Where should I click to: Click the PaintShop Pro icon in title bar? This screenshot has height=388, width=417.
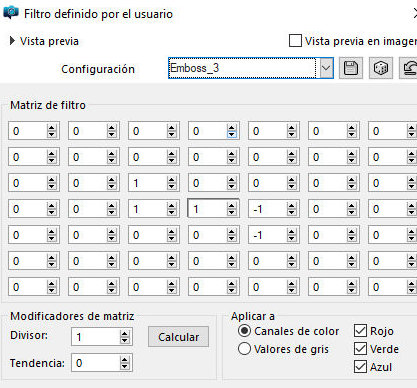(11, 13)
